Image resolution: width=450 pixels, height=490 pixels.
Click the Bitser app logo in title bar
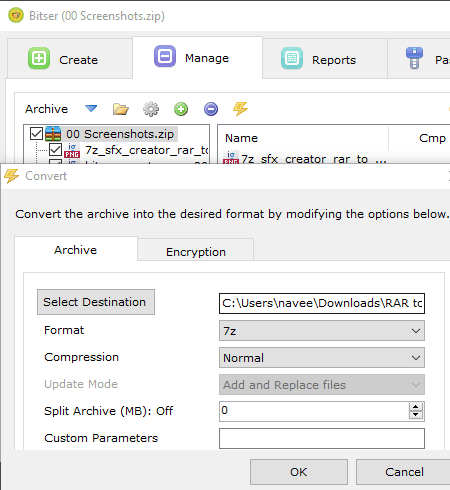pyautogui.click(x=16, y=15)
